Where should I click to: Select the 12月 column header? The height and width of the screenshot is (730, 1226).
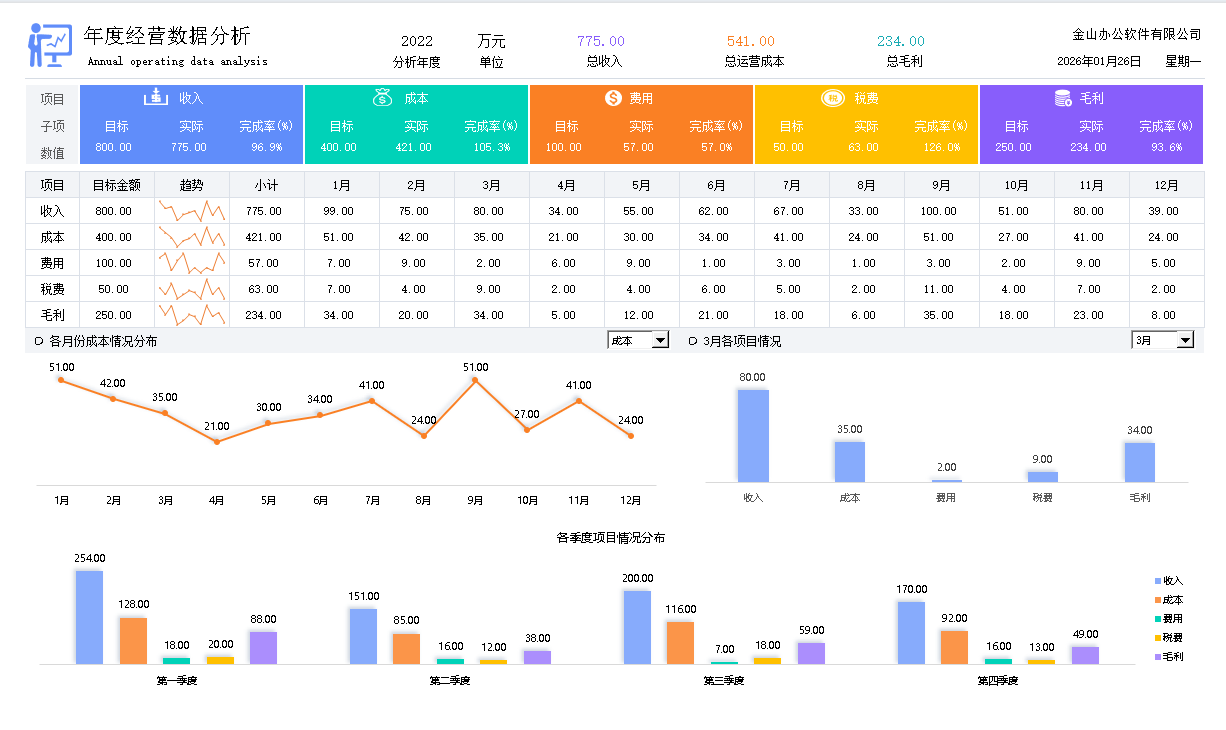click(x=1166, y=185)
